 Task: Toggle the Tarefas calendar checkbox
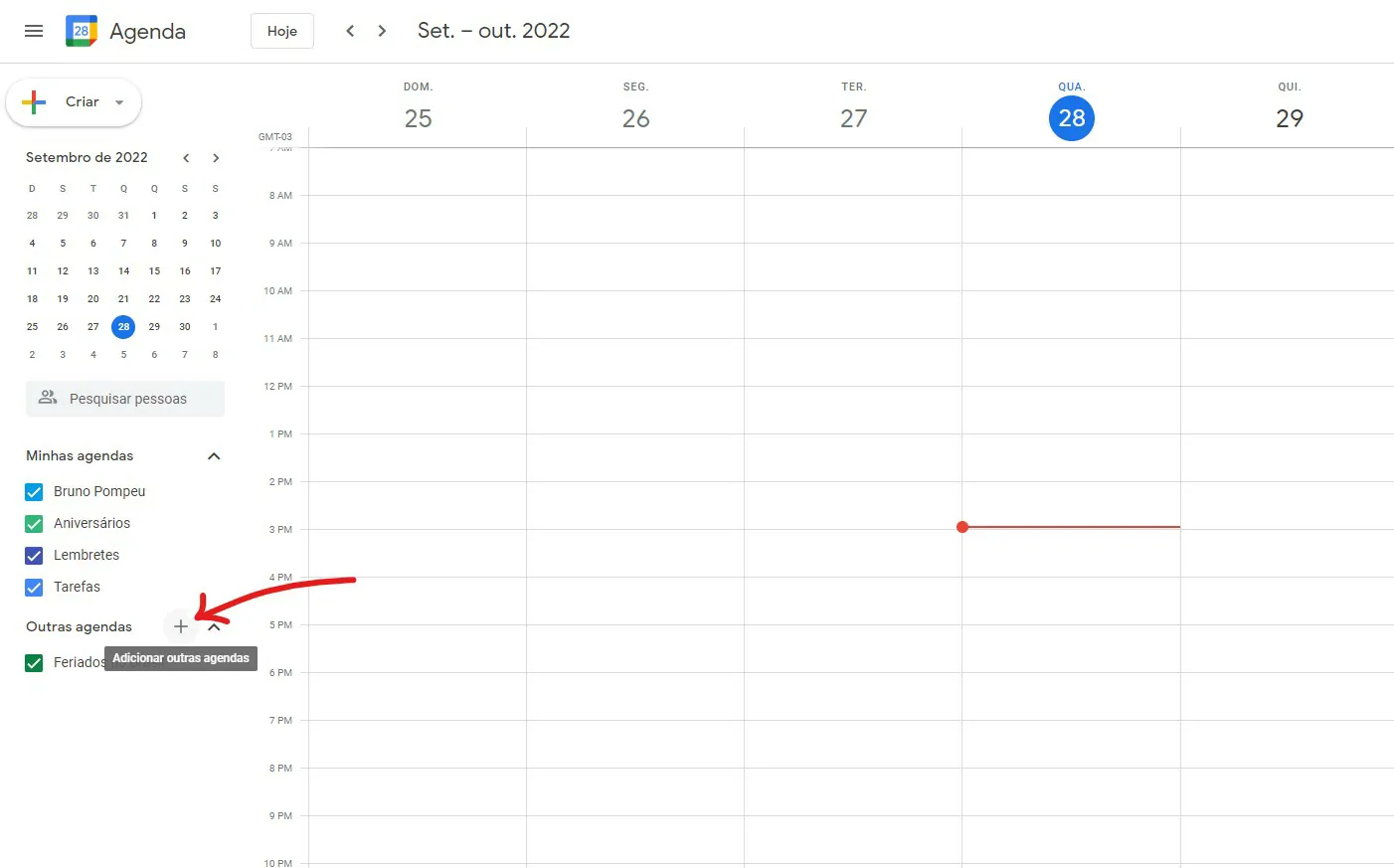coord(34,587)
